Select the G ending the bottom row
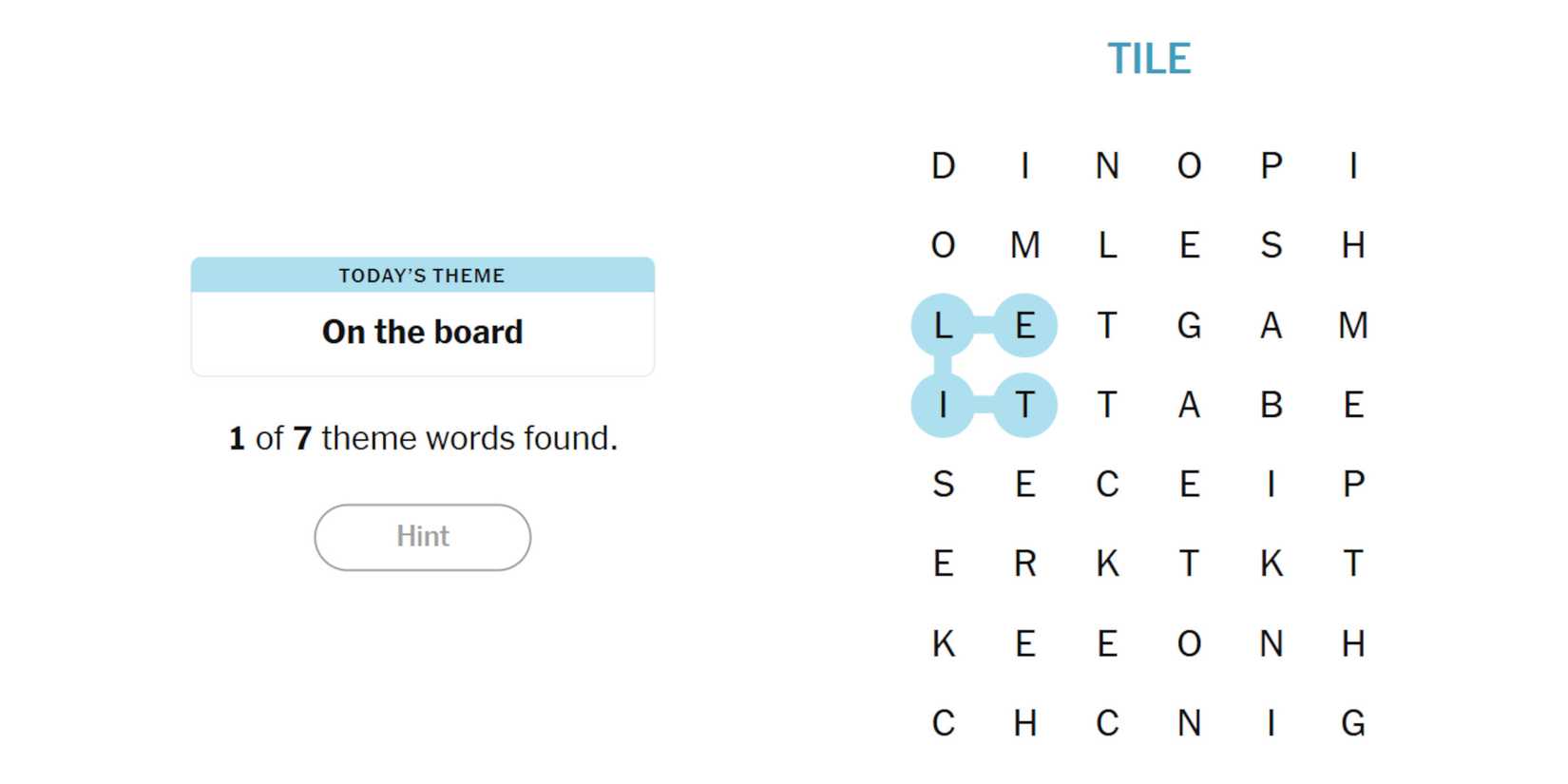This screenshot has width=1568, height=784. click(1353, 724)
